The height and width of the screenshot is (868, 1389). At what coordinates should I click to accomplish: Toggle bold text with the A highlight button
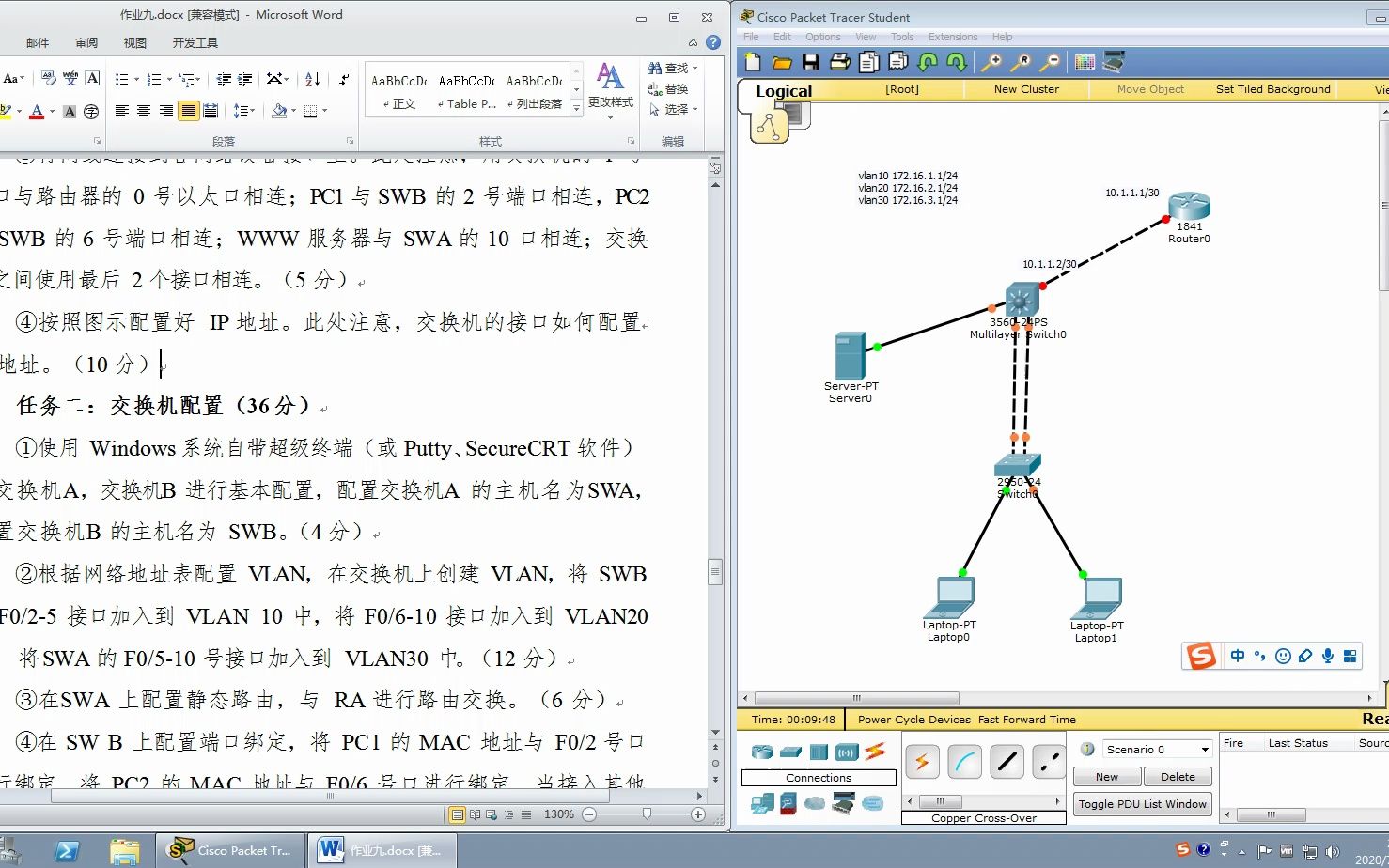click(x=69, y=111)
